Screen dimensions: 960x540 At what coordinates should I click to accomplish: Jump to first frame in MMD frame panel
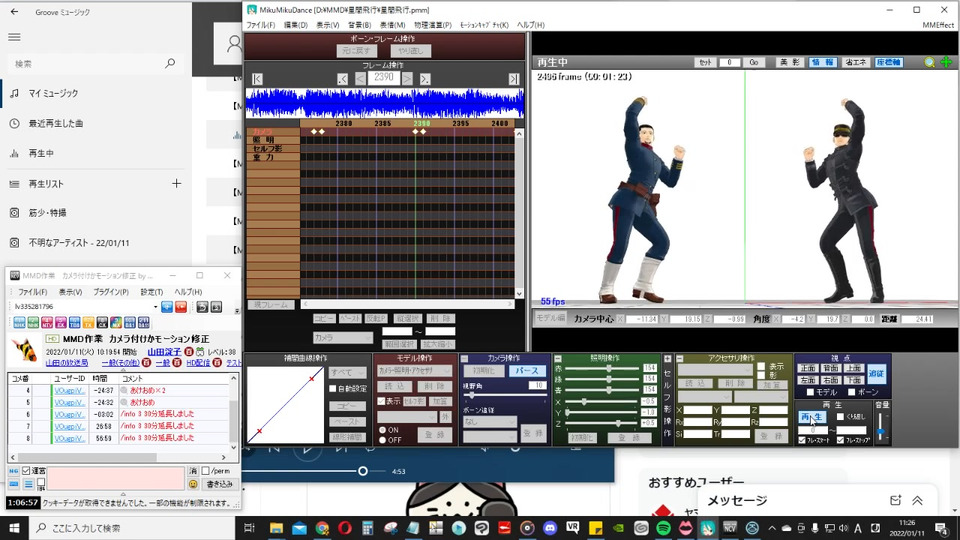(x=257, y=79)
